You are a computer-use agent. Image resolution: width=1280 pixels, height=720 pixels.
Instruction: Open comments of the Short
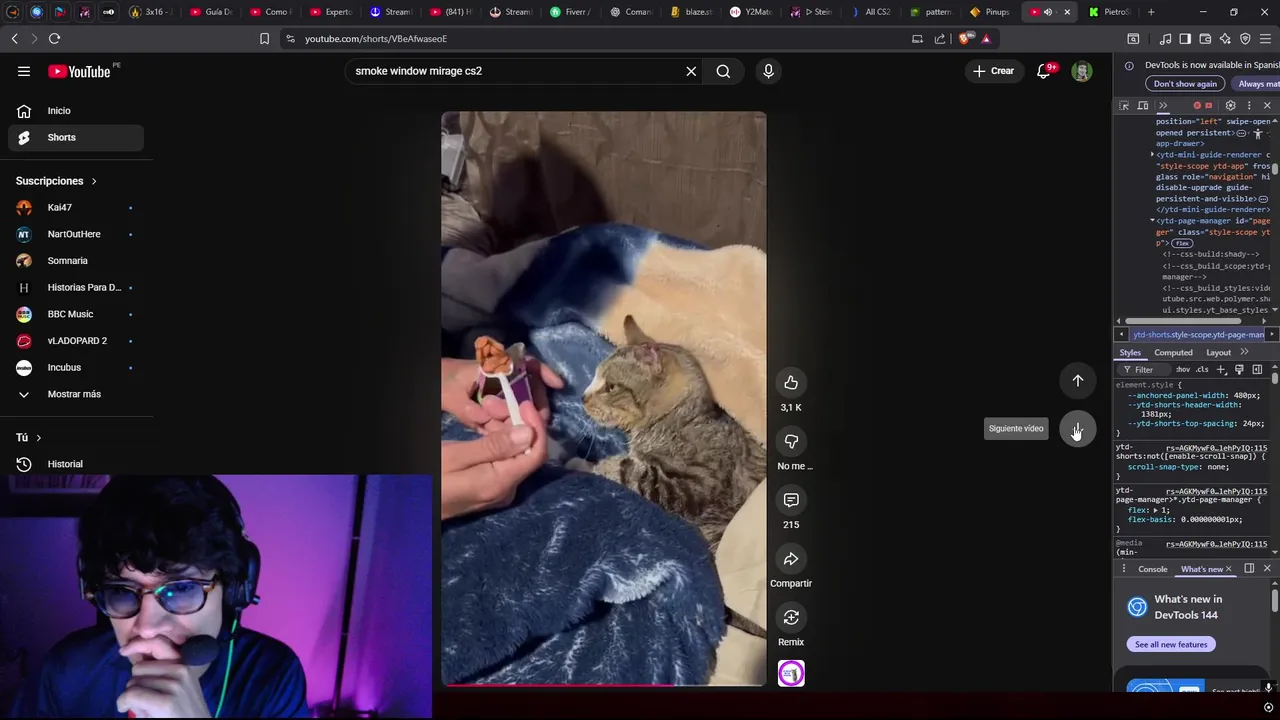pos(791,500)
